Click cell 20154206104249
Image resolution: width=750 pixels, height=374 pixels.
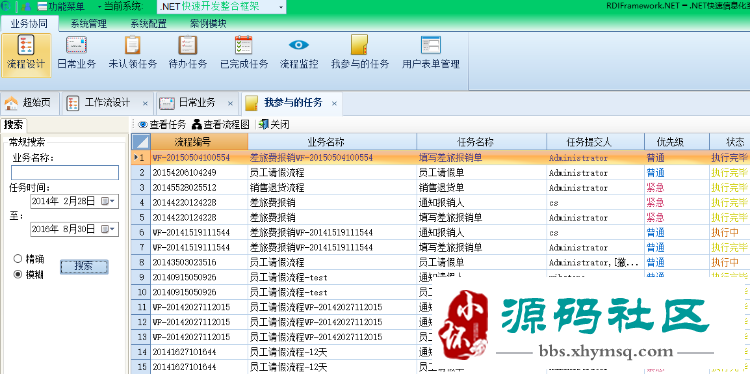click(199, 173)
